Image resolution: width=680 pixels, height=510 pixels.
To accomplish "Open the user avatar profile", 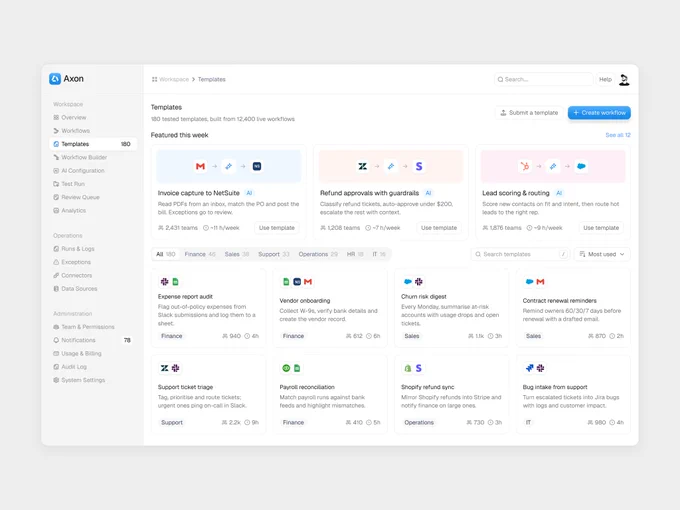I will (624, 80).
